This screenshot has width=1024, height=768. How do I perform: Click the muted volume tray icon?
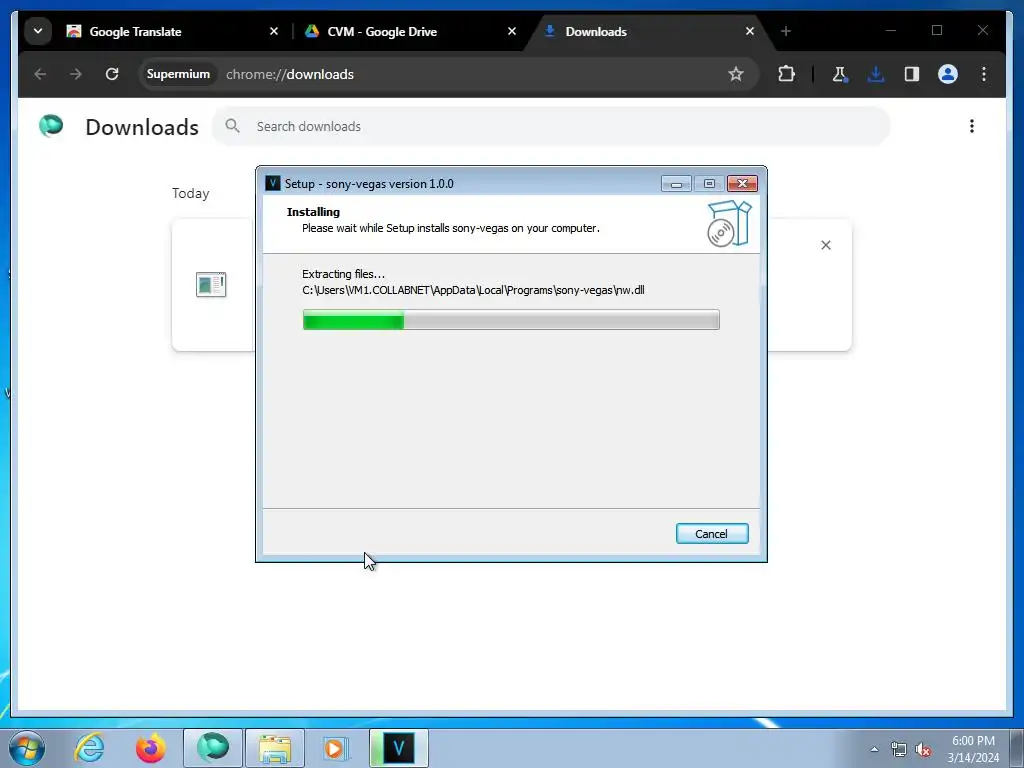[923, 750]
